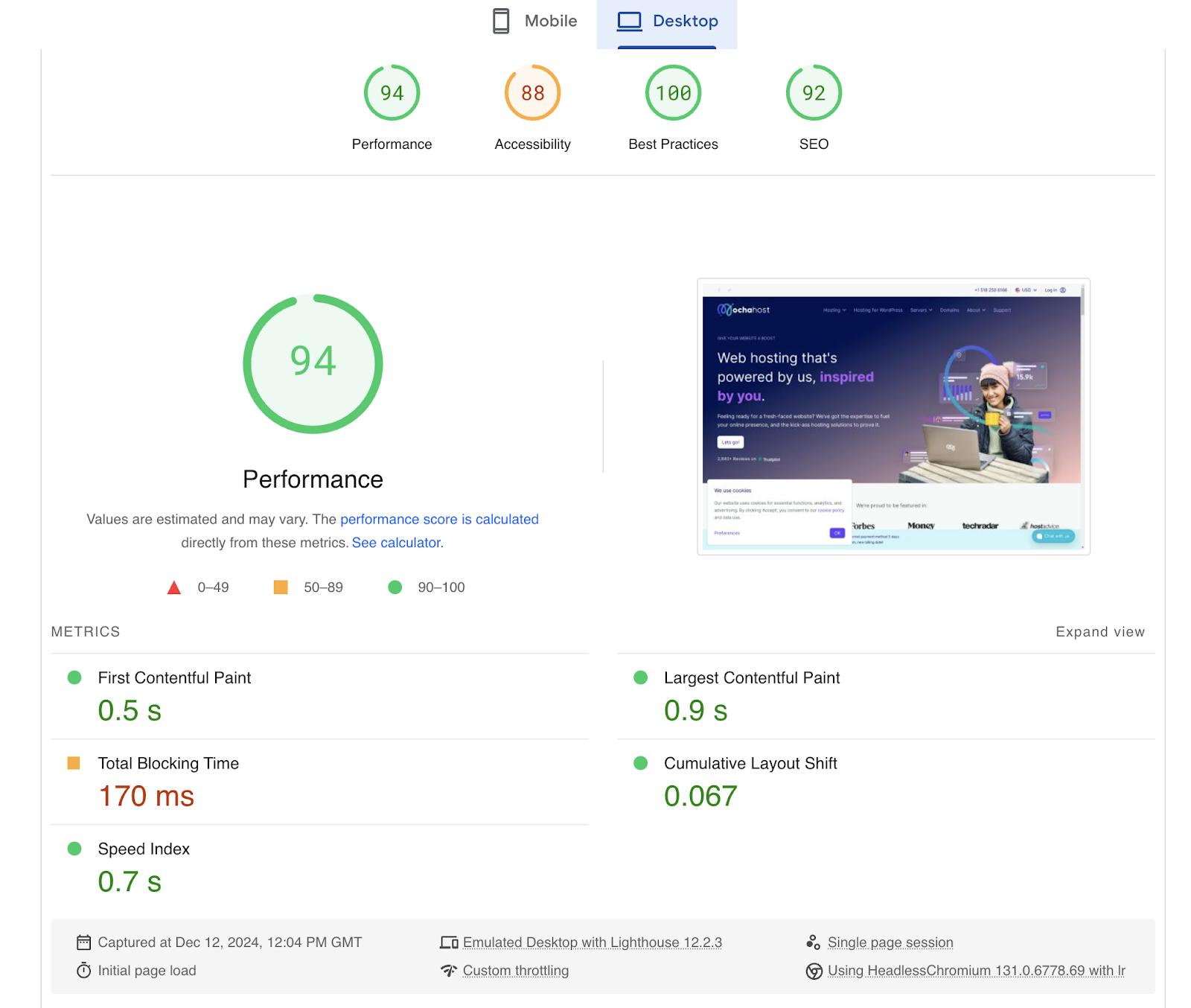Click the 0.067 layout shift value
The image size is (1191, 1008).
click(700, 797)
